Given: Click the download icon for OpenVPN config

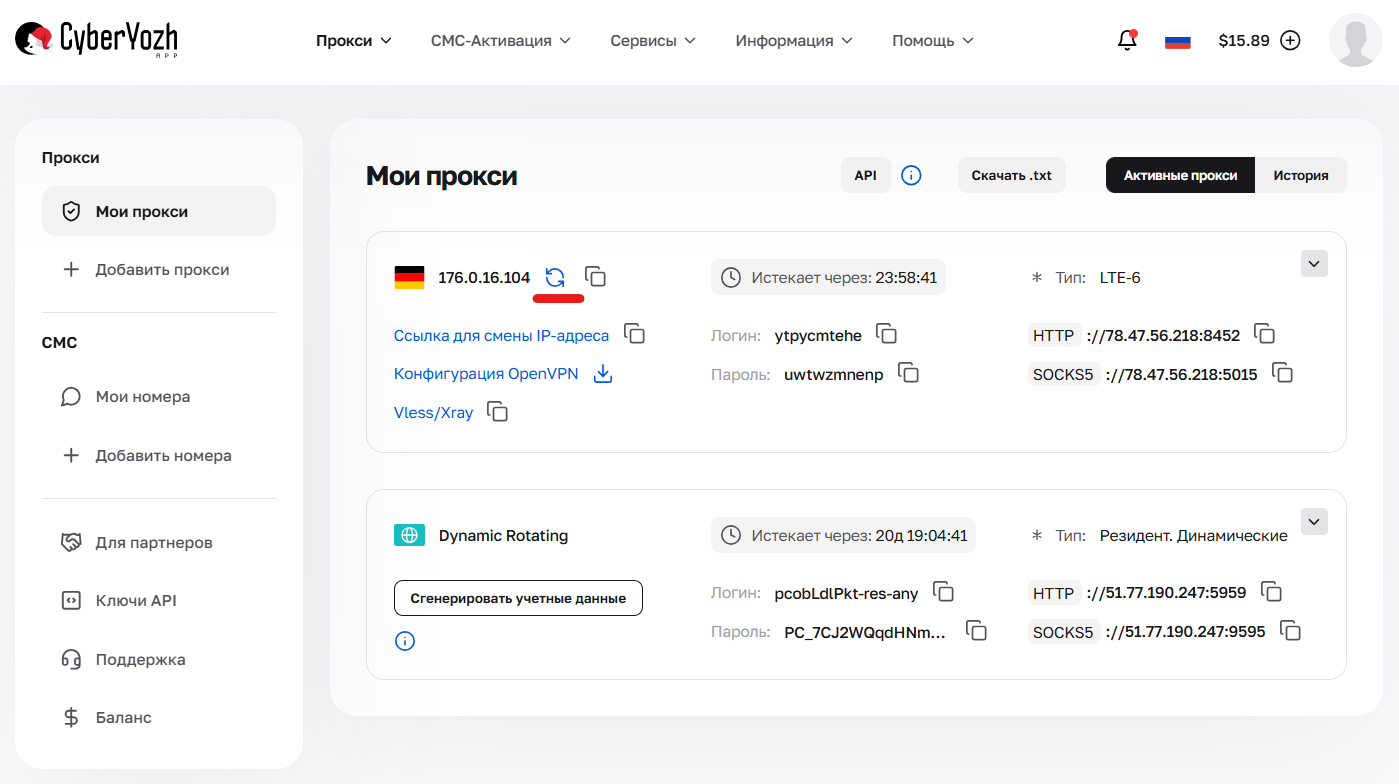Looking at the screenshot, I should [x=603, y=372].
